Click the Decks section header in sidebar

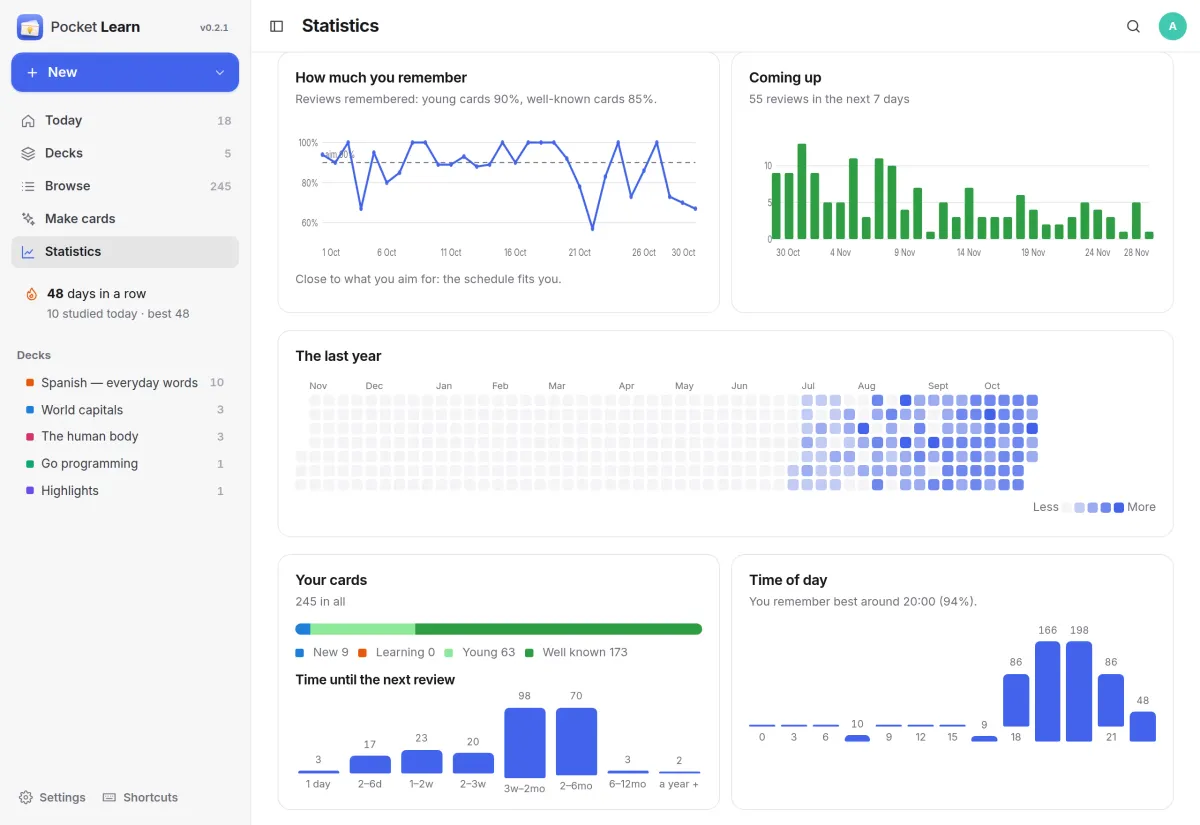[34, 355]
